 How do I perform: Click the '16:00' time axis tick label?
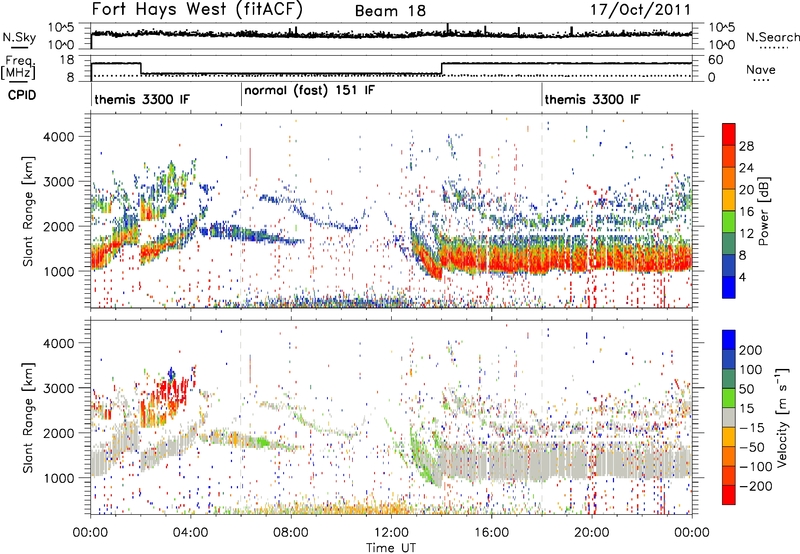coord(491,533)
